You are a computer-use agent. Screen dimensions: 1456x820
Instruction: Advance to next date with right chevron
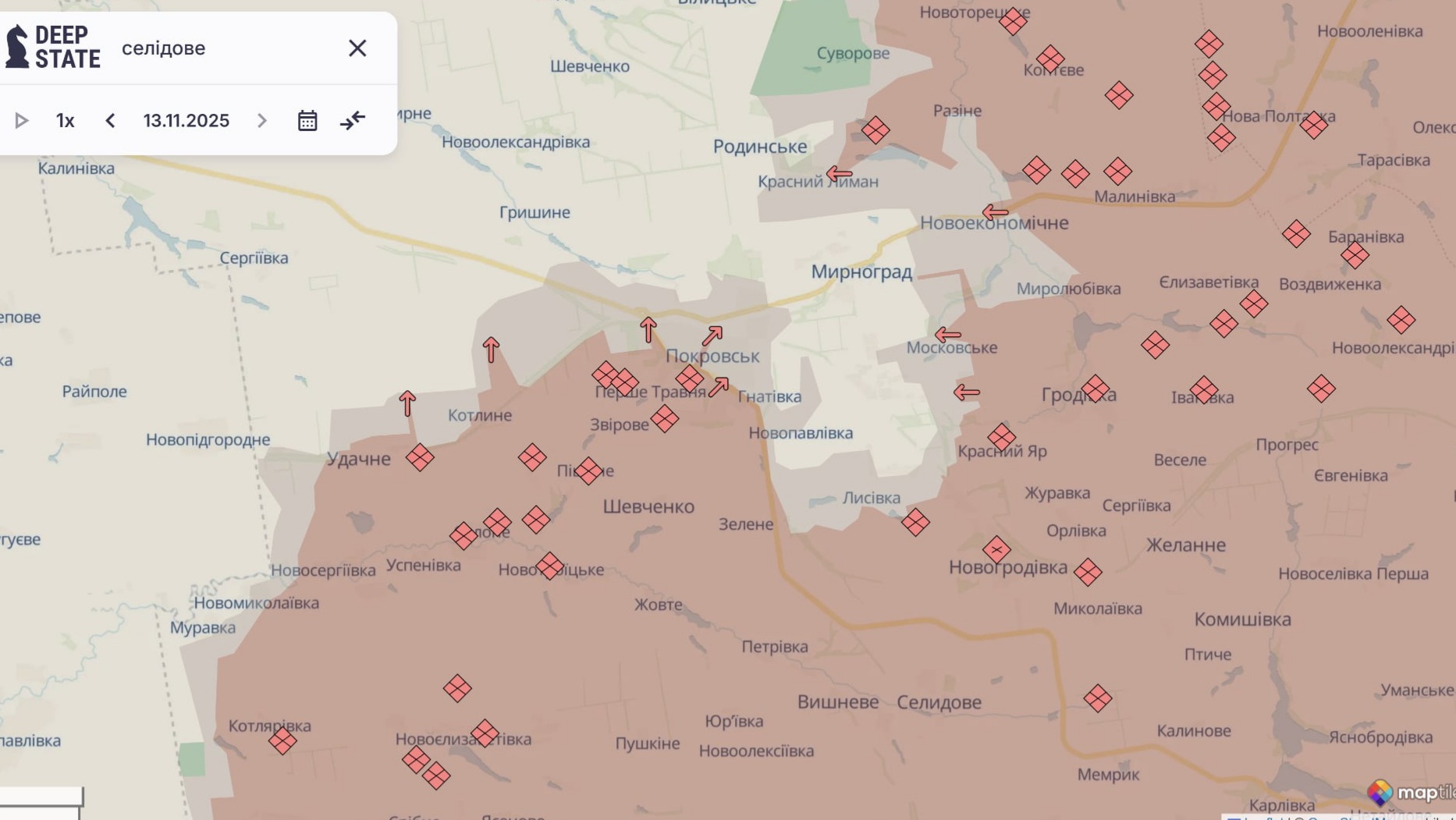[261, 119]
